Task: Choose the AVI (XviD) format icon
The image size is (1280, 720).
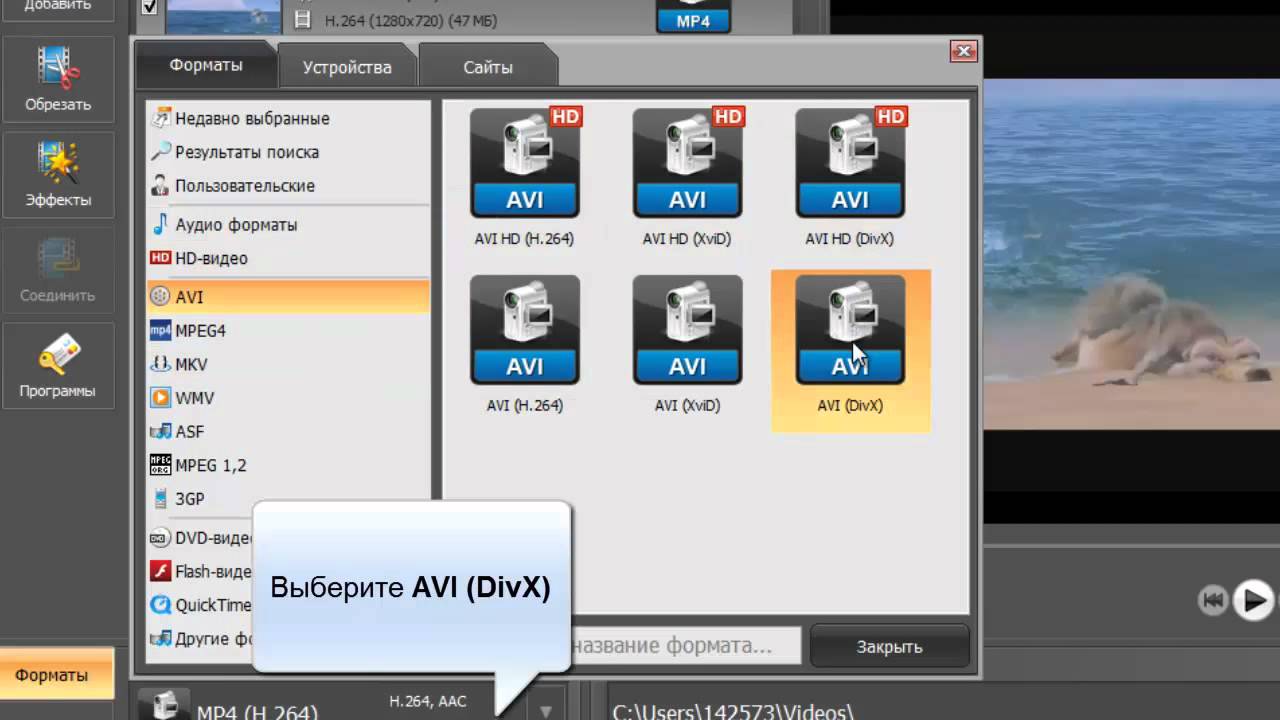Action: [688, 330]
